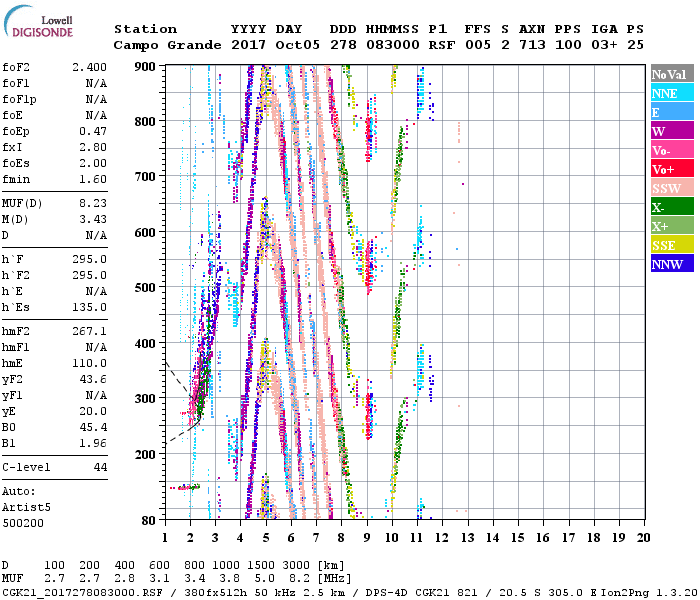This screenshot has height=600, width=700.
Task: Click the Es layer trace near 135 km
Action: [185, 488]
